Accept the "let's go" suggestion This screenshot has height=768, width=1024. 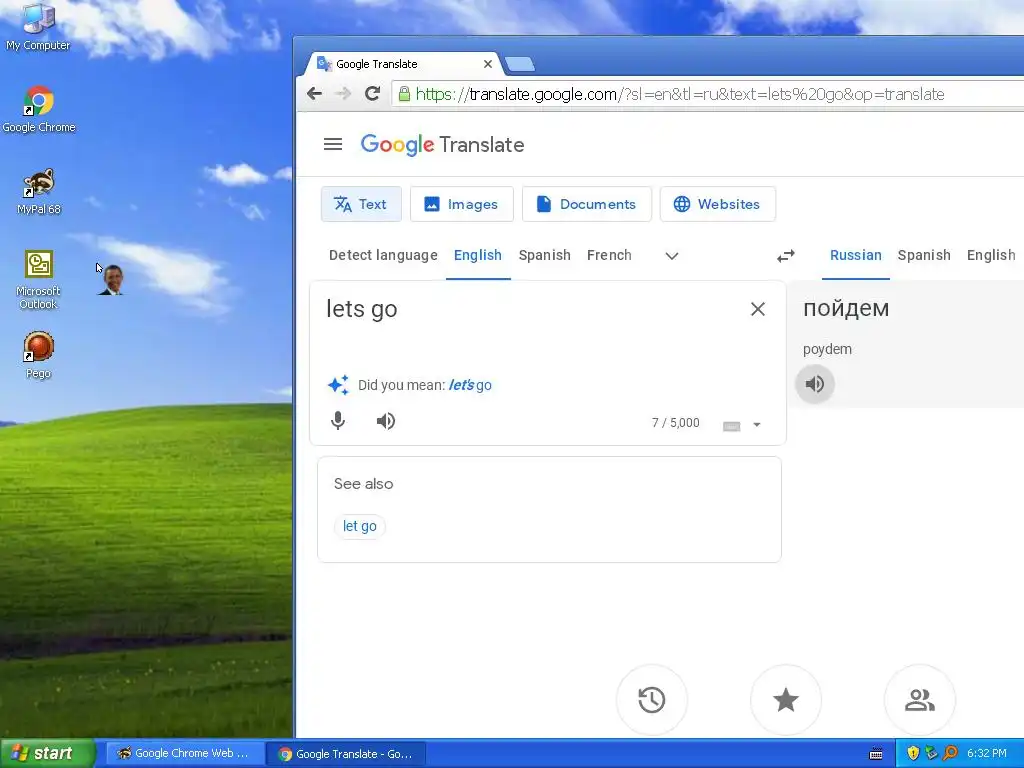point(470,385)
